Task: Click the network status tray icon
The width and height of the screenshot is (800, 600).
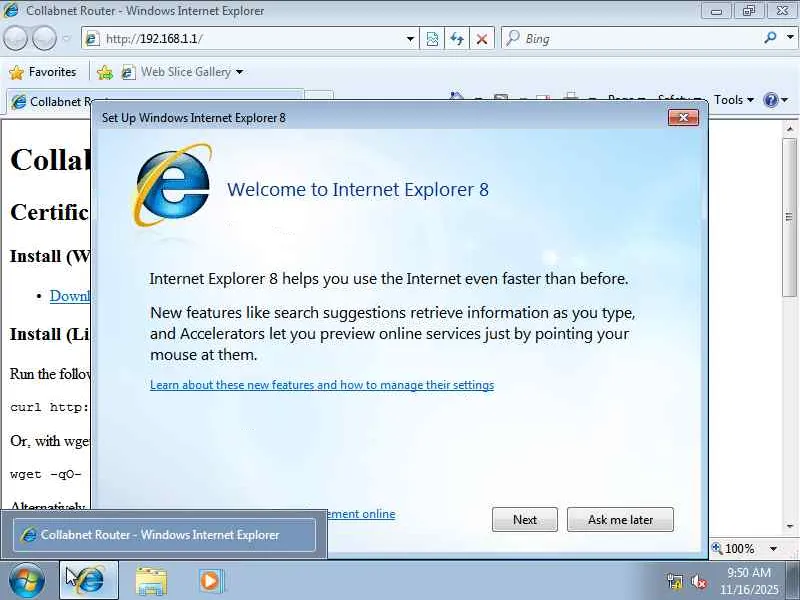Action: click(675, 581)
